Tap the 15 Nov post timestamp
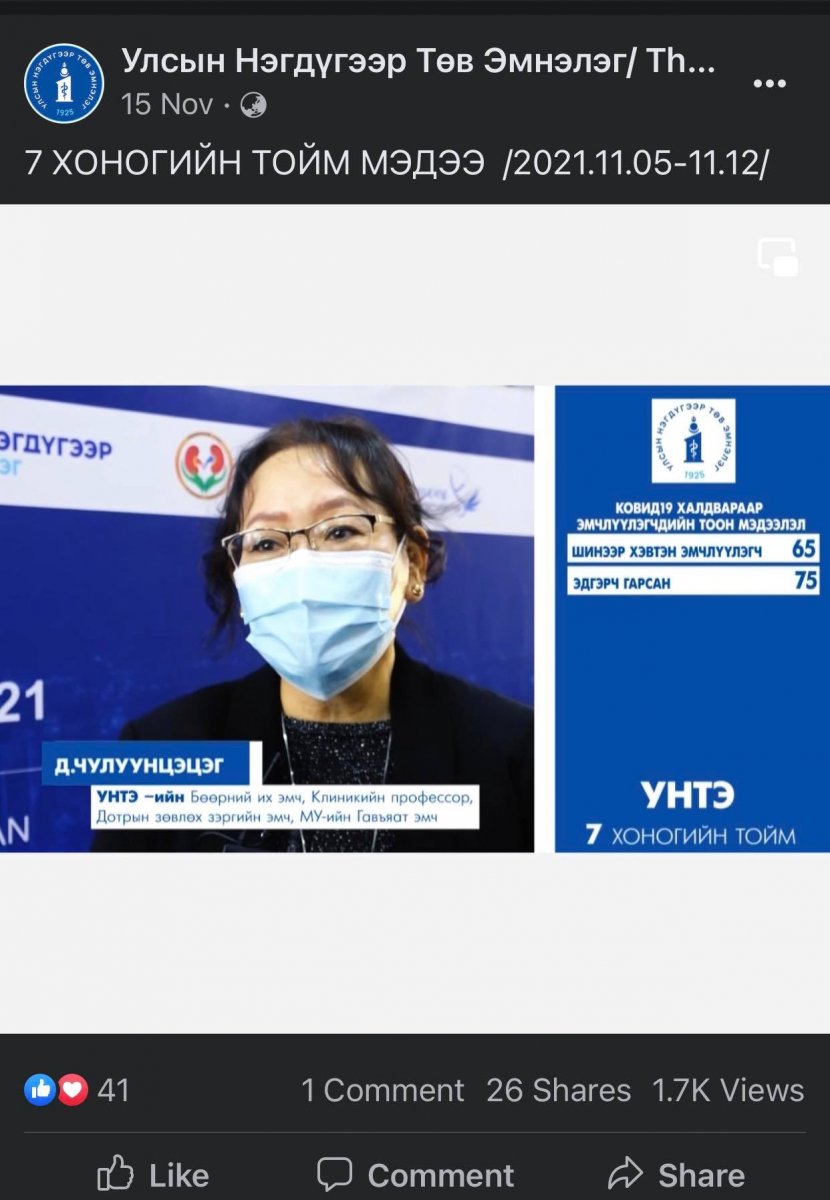The width and height of the screenshot is (830, 1200). pyautogui.click(x=166, y=104)
